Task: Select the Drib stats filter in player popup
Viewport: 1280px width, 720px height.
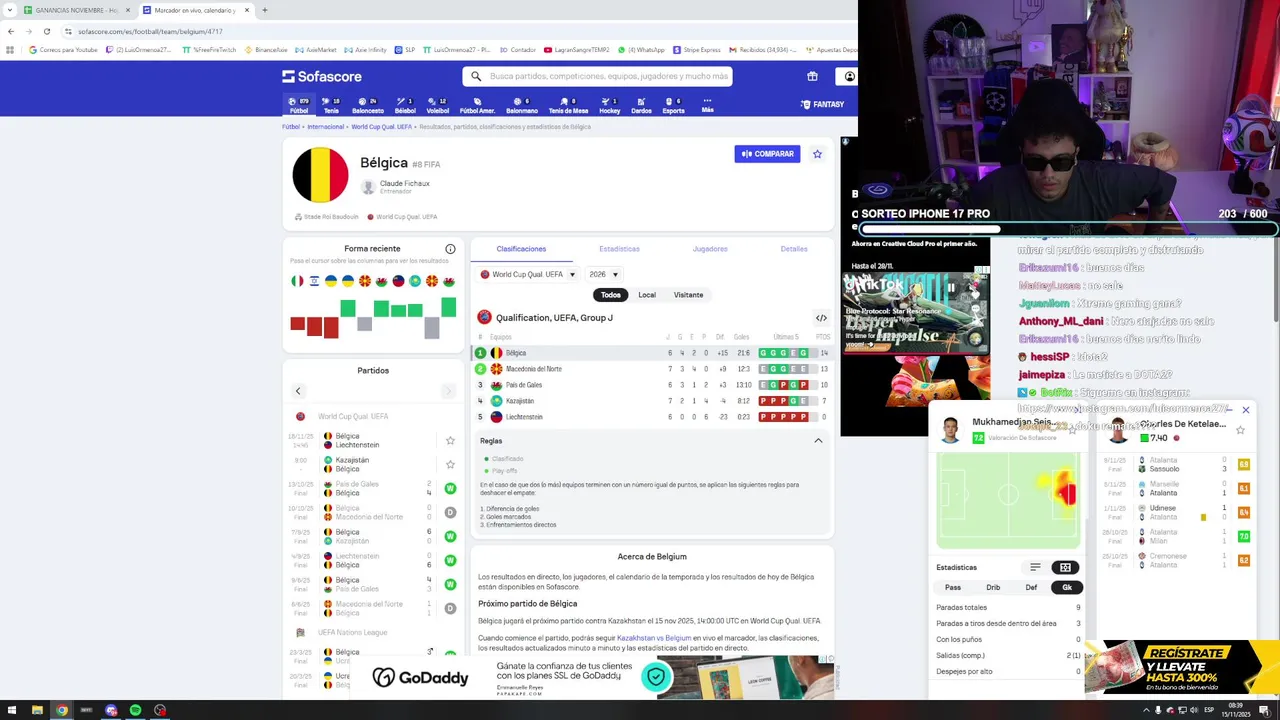Action: [x=993, y=587]
